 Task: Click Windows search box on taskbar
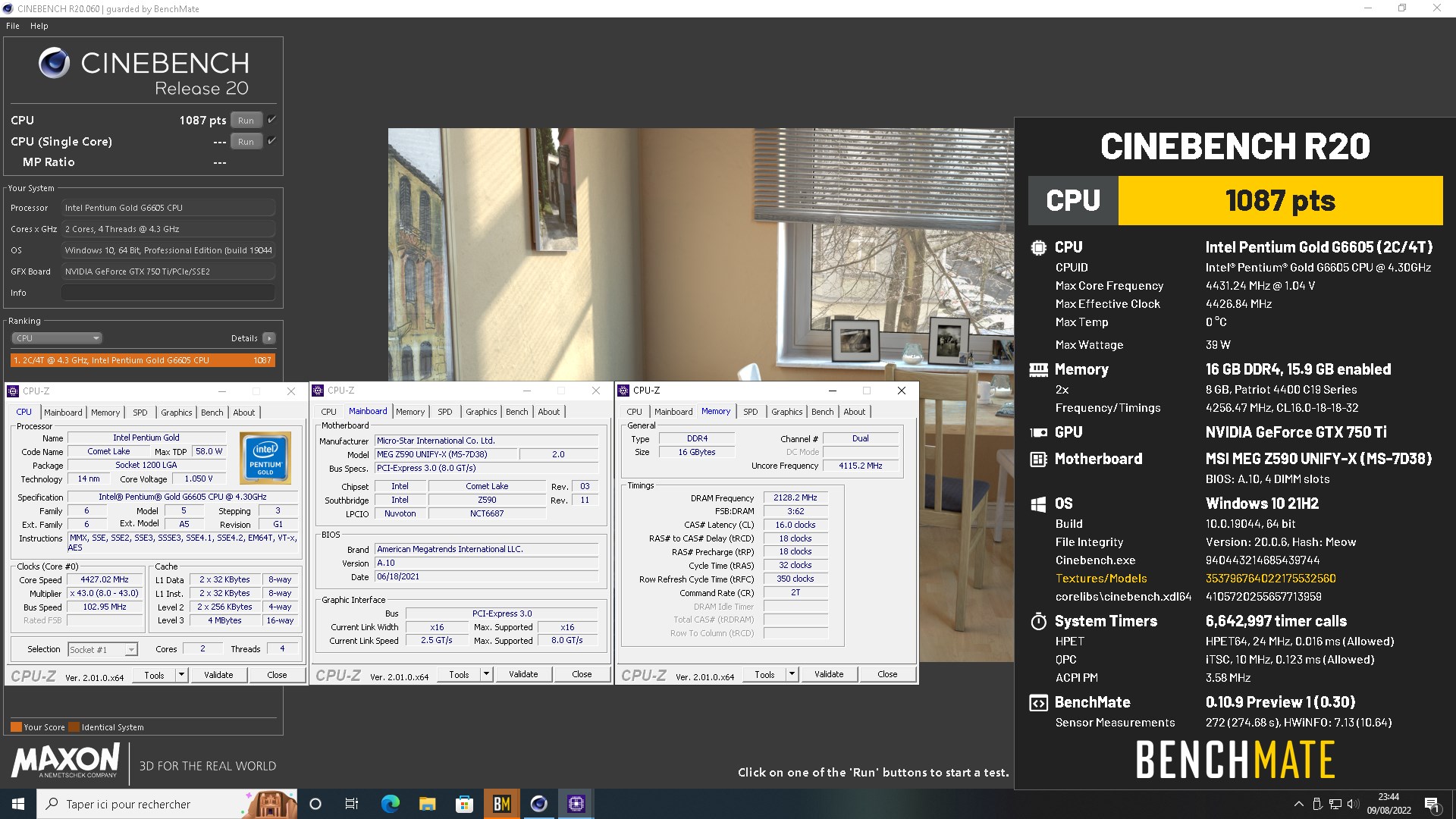pyautogui.click(x=167, y=804)
